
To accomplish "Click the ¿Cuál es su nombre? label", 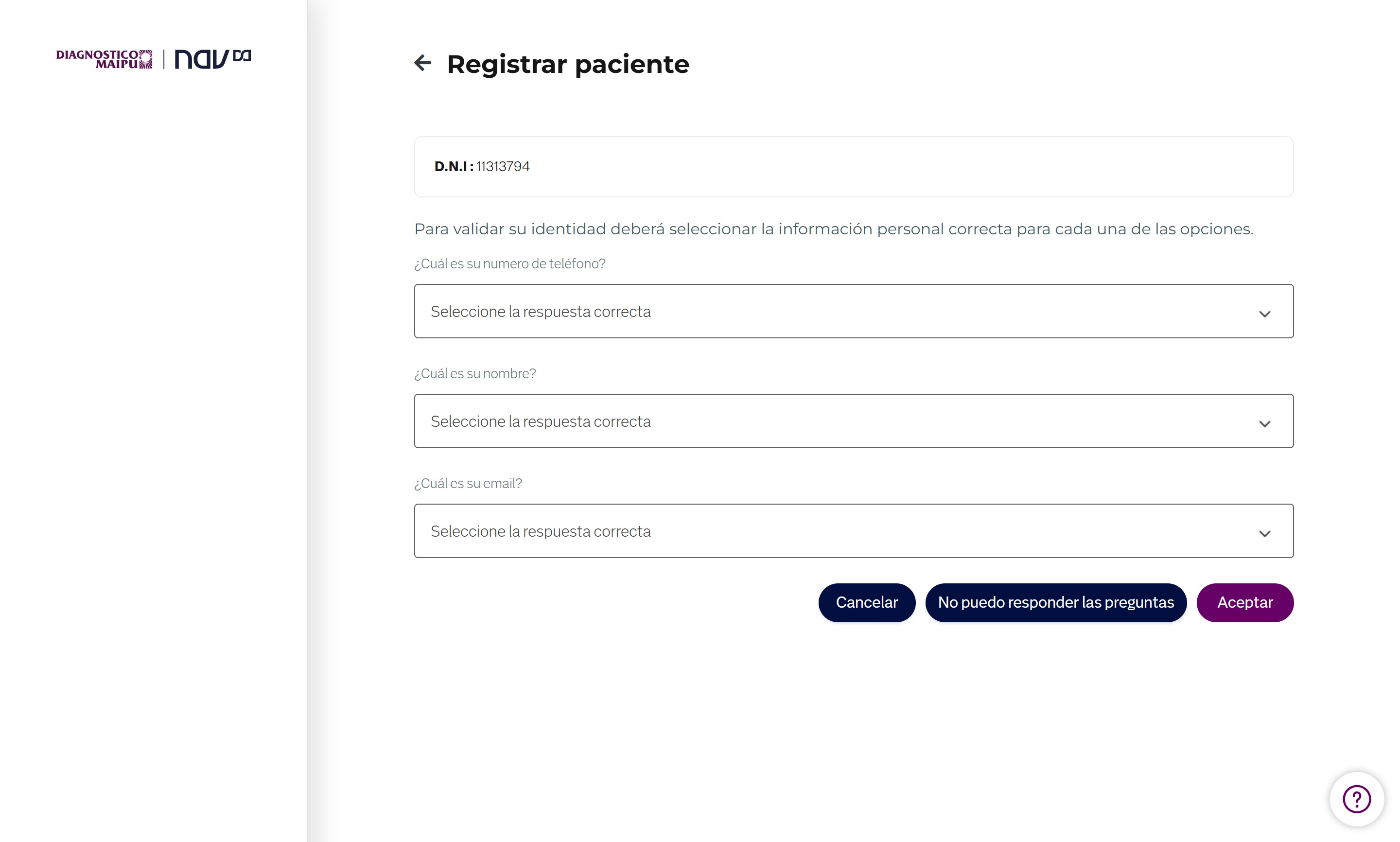I will (x=475, y=373).
